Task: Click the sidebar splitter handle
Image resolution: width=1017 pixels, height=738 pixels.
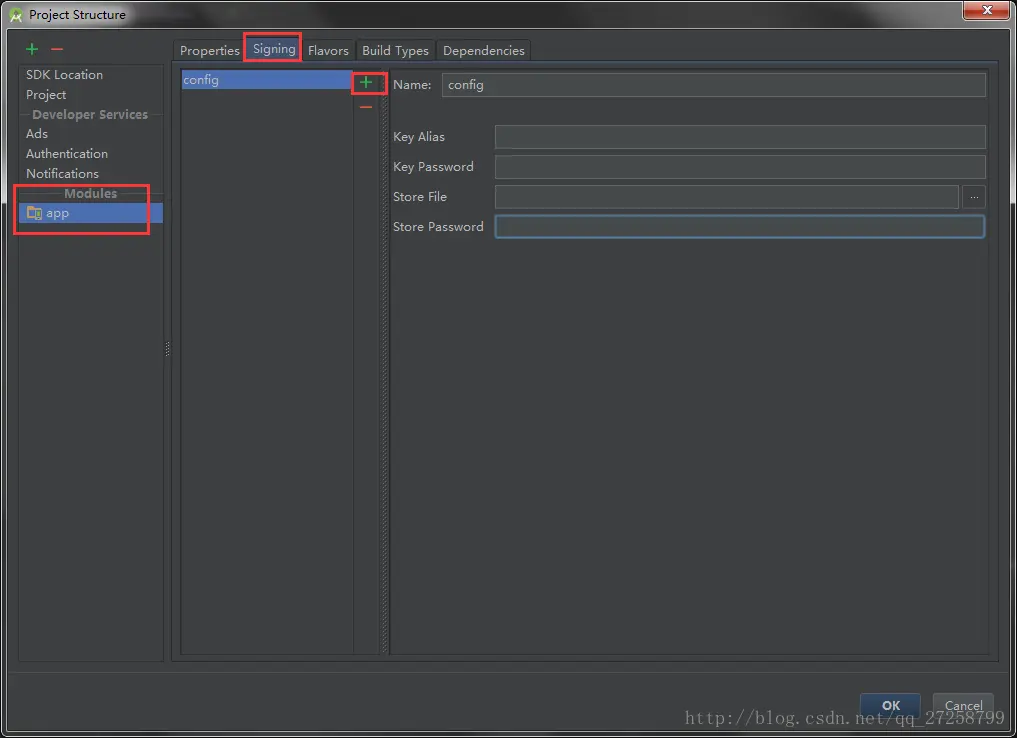Action: pos(167,349)
